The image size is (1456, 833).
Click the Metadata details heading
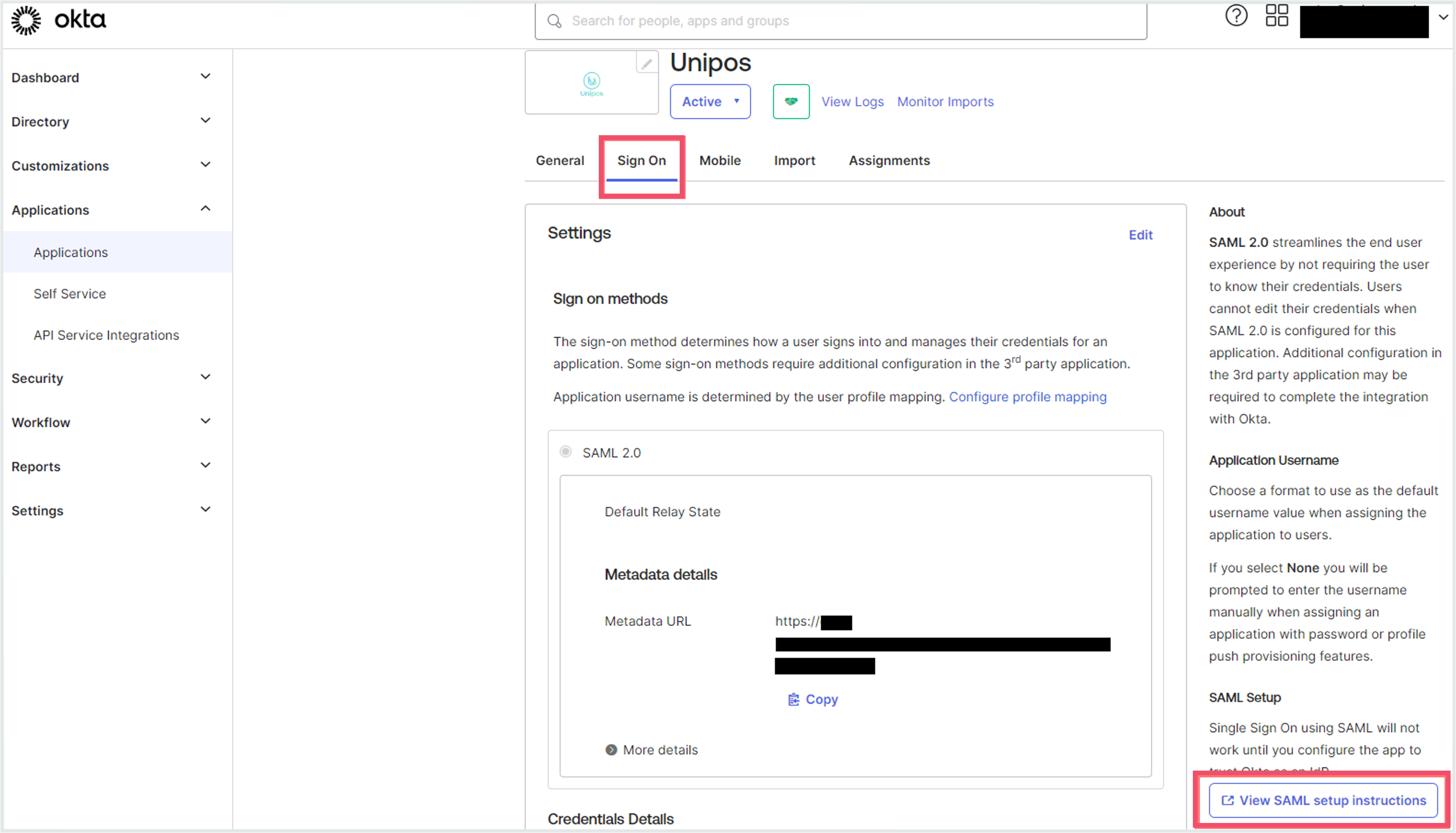point(661,574)
